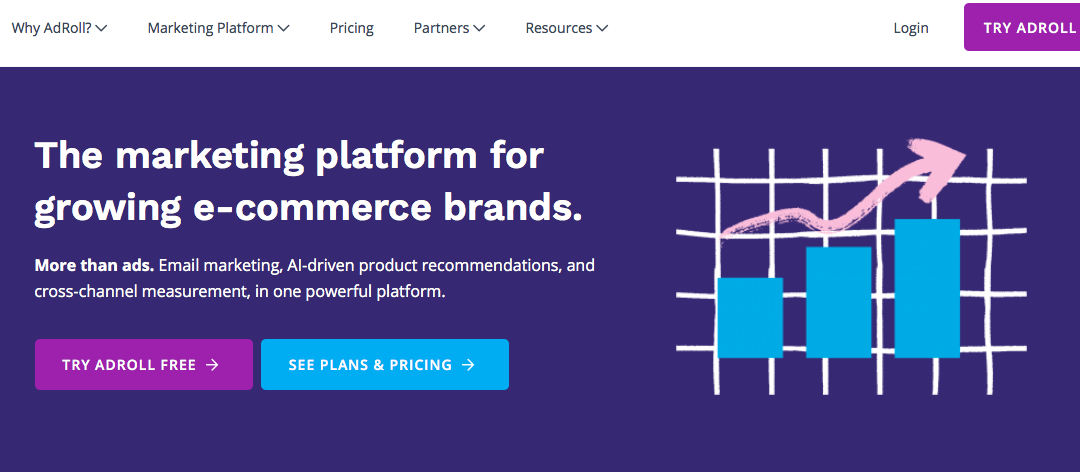Click the bold "More than ads." text

(94, 266)
